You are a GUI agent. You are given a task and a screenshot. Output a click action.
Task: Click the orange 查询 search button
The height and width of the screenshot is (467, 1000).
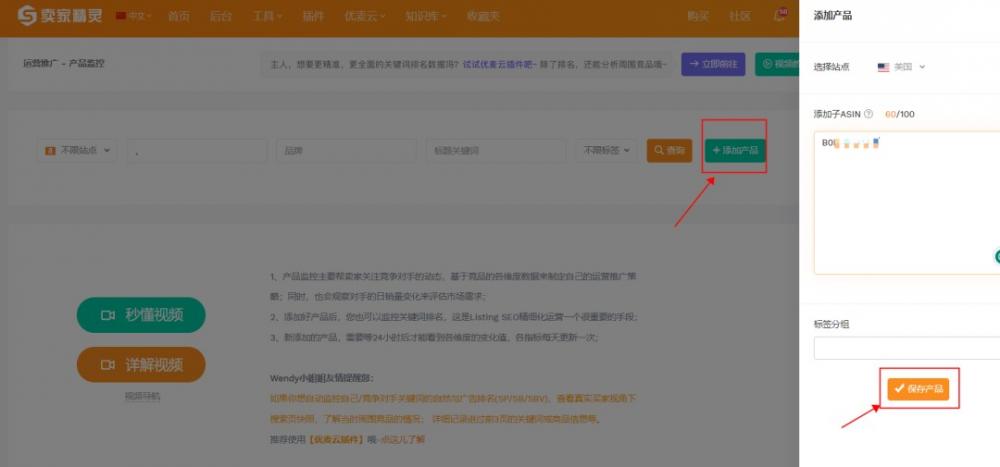click(x=669, y=151)
